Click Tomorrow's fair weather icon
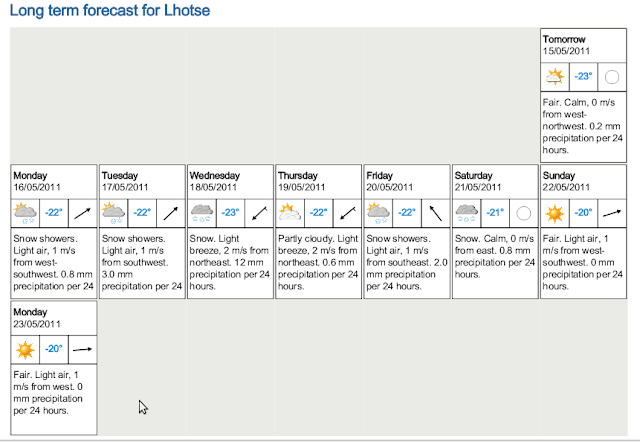The width and height of the screenshot is (640, 442). 553,76
